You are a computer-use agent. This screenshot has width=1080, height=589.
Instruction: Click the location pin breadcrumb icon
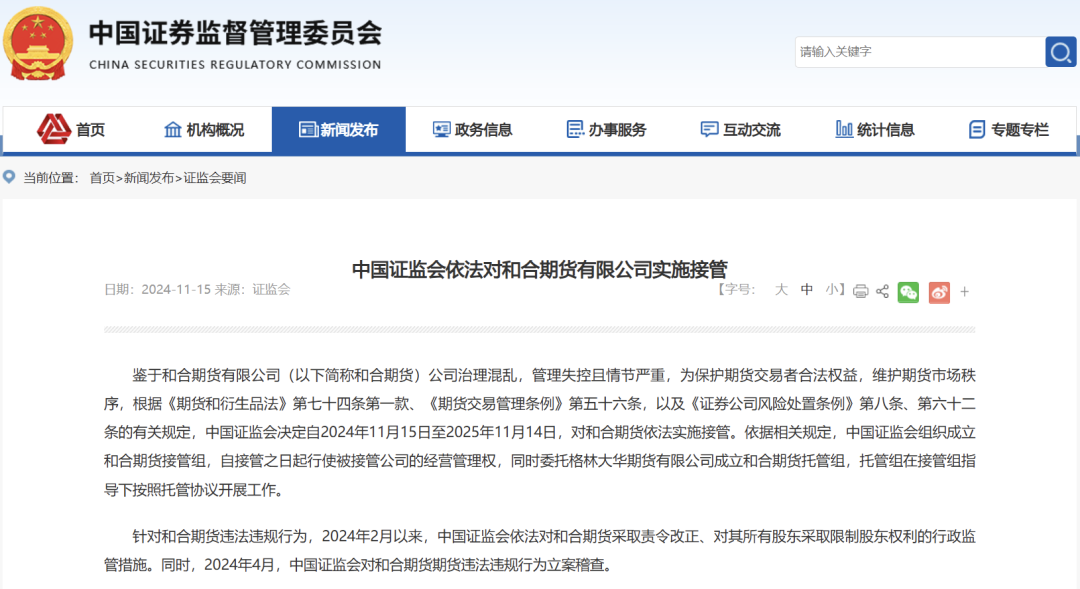(9, 177)
